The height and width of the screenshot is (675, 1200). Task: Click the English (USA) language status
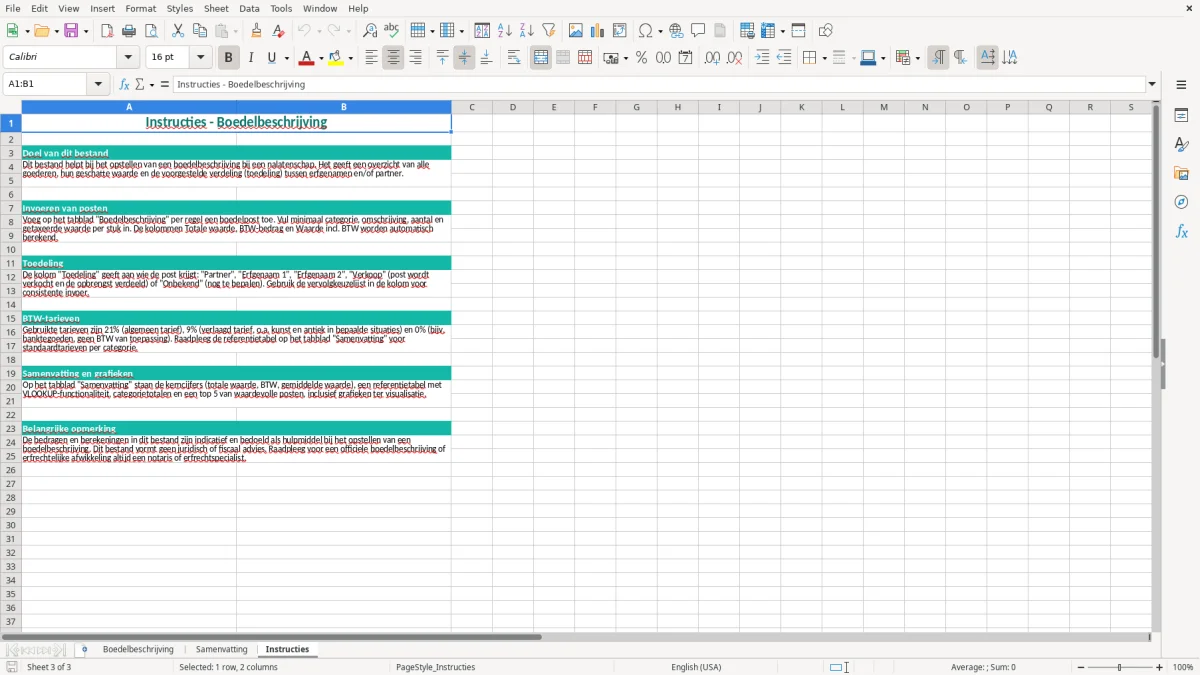coord(696,667)
